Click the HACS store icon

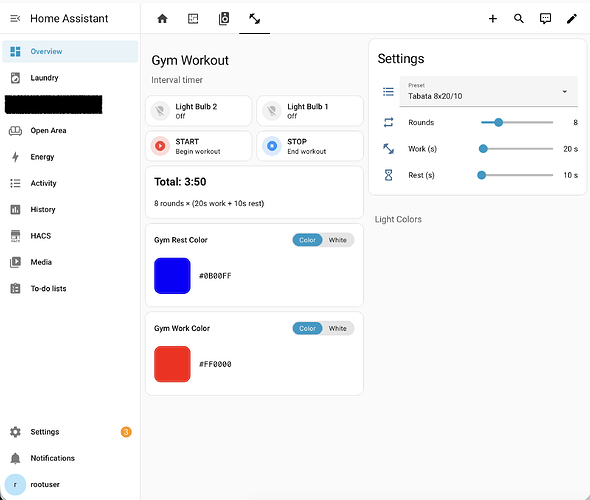click(x=15, y=236)
